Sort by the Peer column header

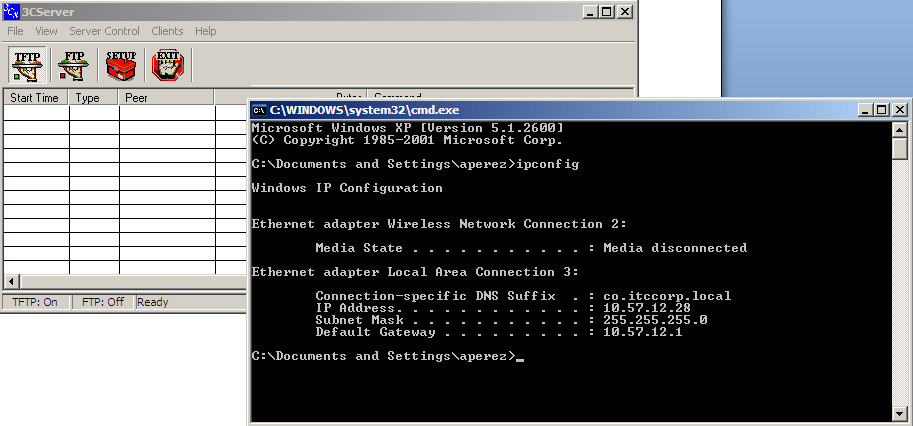(167, 97)
